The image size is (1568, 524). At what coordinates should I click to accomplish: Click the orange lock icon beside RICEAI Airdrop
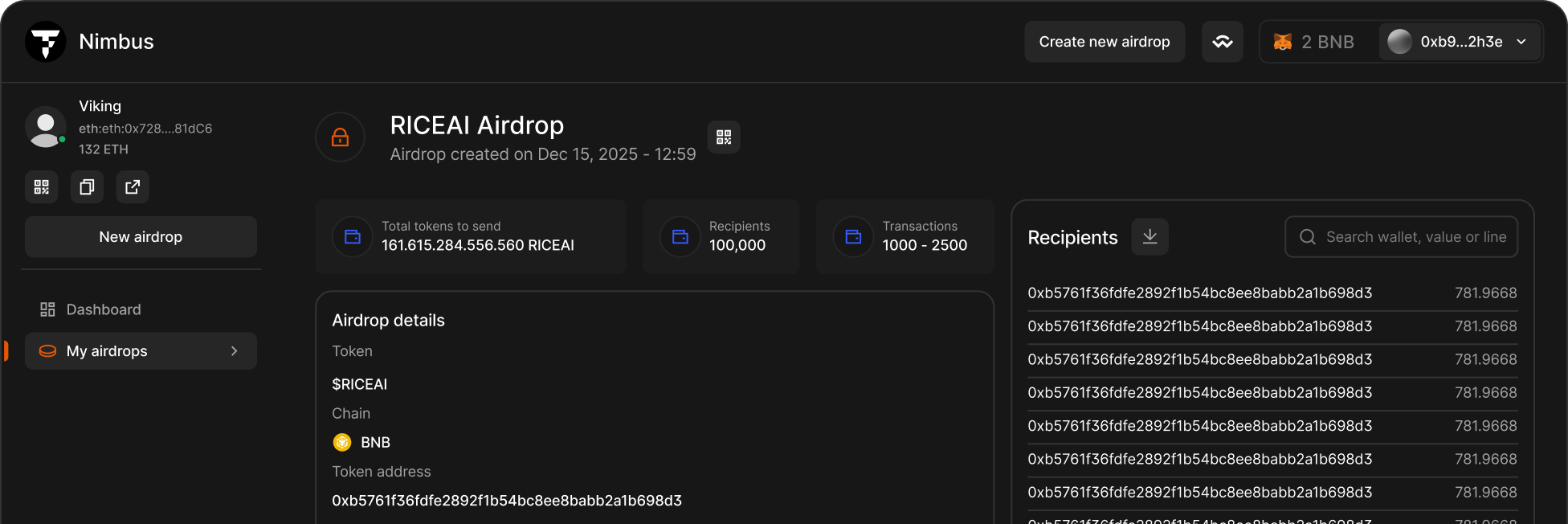coord(341,137)
